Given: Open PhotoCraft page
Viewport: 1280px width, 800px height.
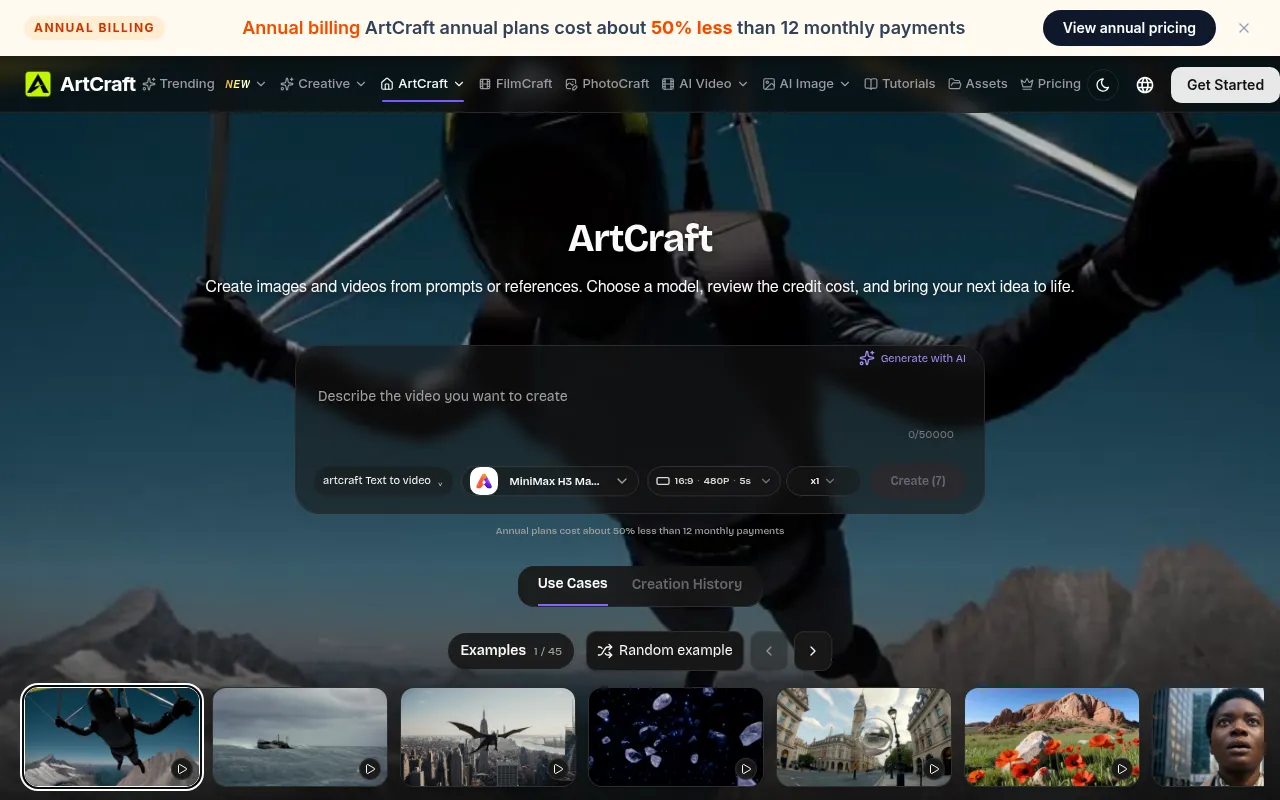Looking at the screenshot, I should [607, 84].
